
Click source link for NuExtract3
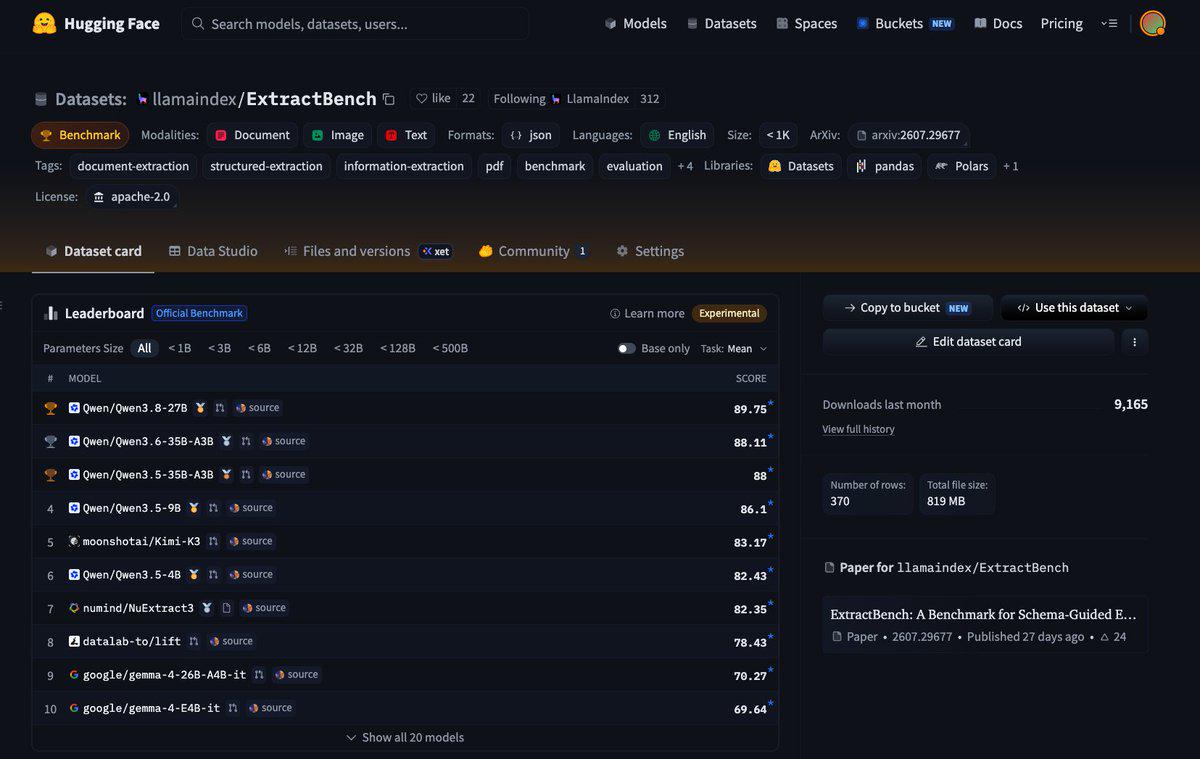[x=263, y=608]
